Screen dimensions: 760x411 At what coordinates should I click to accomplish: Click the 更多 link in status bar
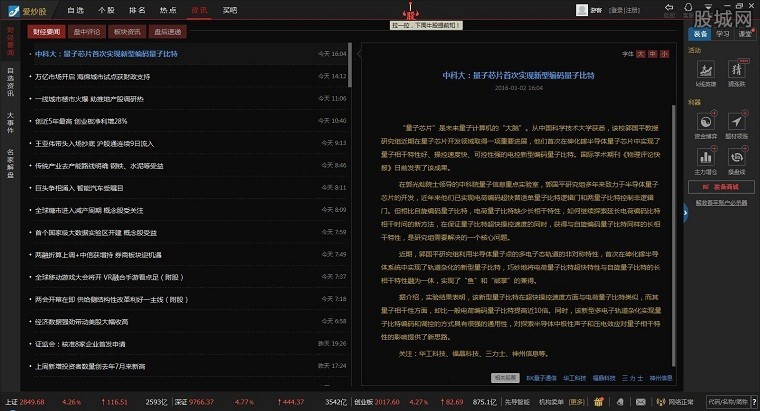tap(576, 402)
